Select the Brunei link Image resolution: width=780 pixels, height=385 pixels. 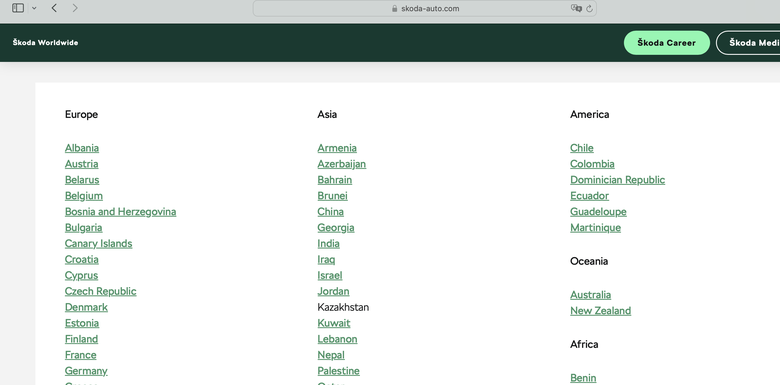pyautogui.click(x=333, y=196)
